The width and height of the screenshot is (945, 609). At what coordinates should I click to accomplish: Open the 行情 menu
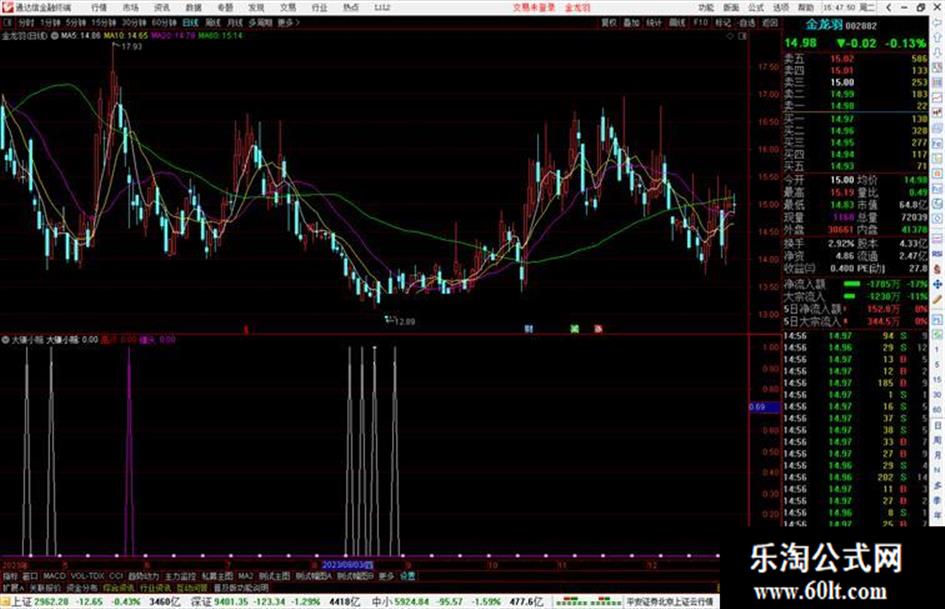tap(99, 8)
